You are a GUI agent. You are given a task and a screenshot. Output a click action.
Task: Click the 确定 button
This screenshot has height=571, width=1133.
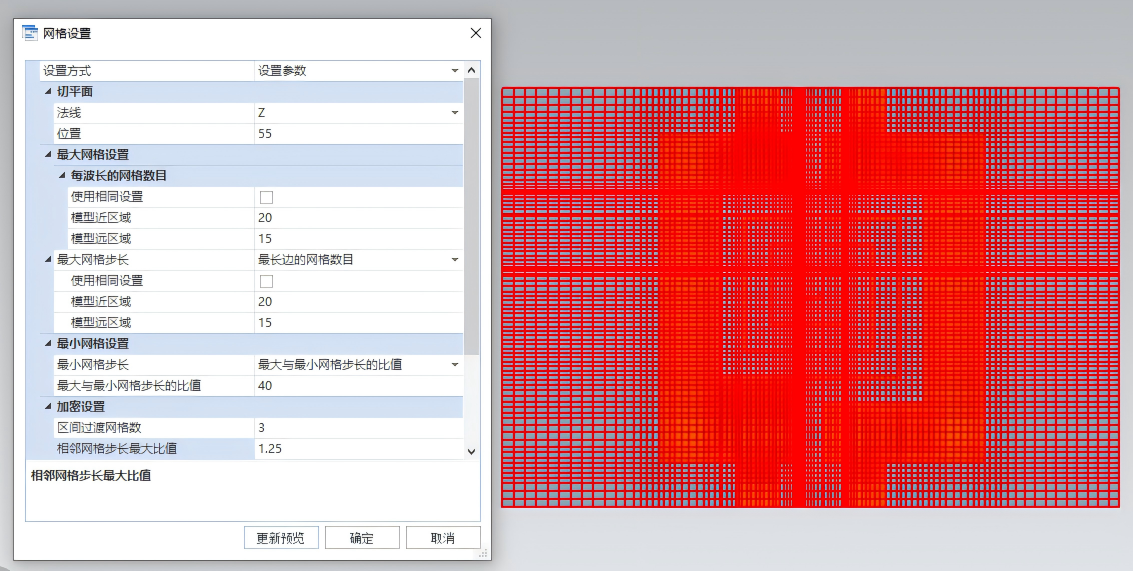362,538
